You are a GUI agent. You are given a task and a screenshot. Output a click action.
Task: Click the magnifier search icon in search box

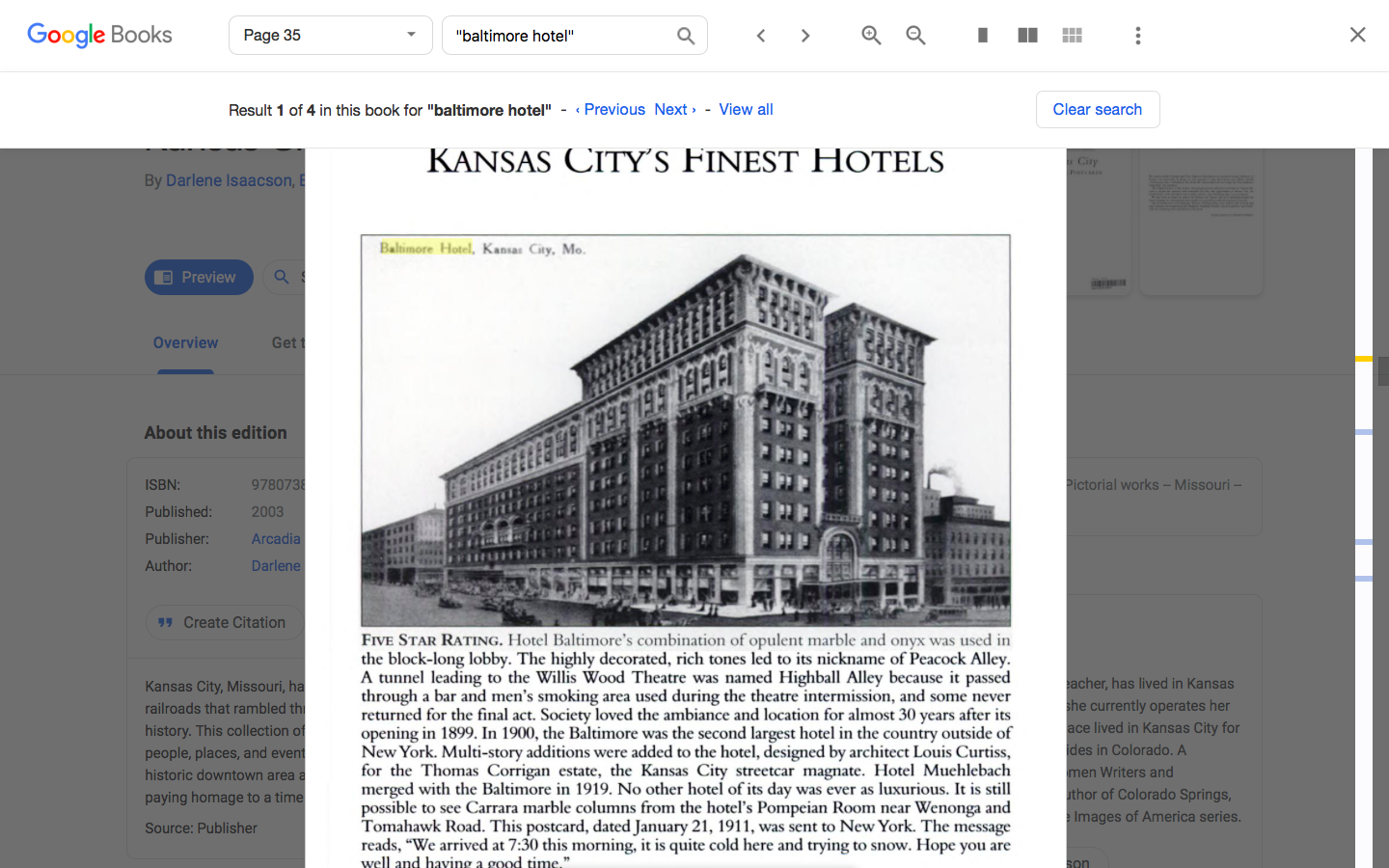tap(686, 36)
